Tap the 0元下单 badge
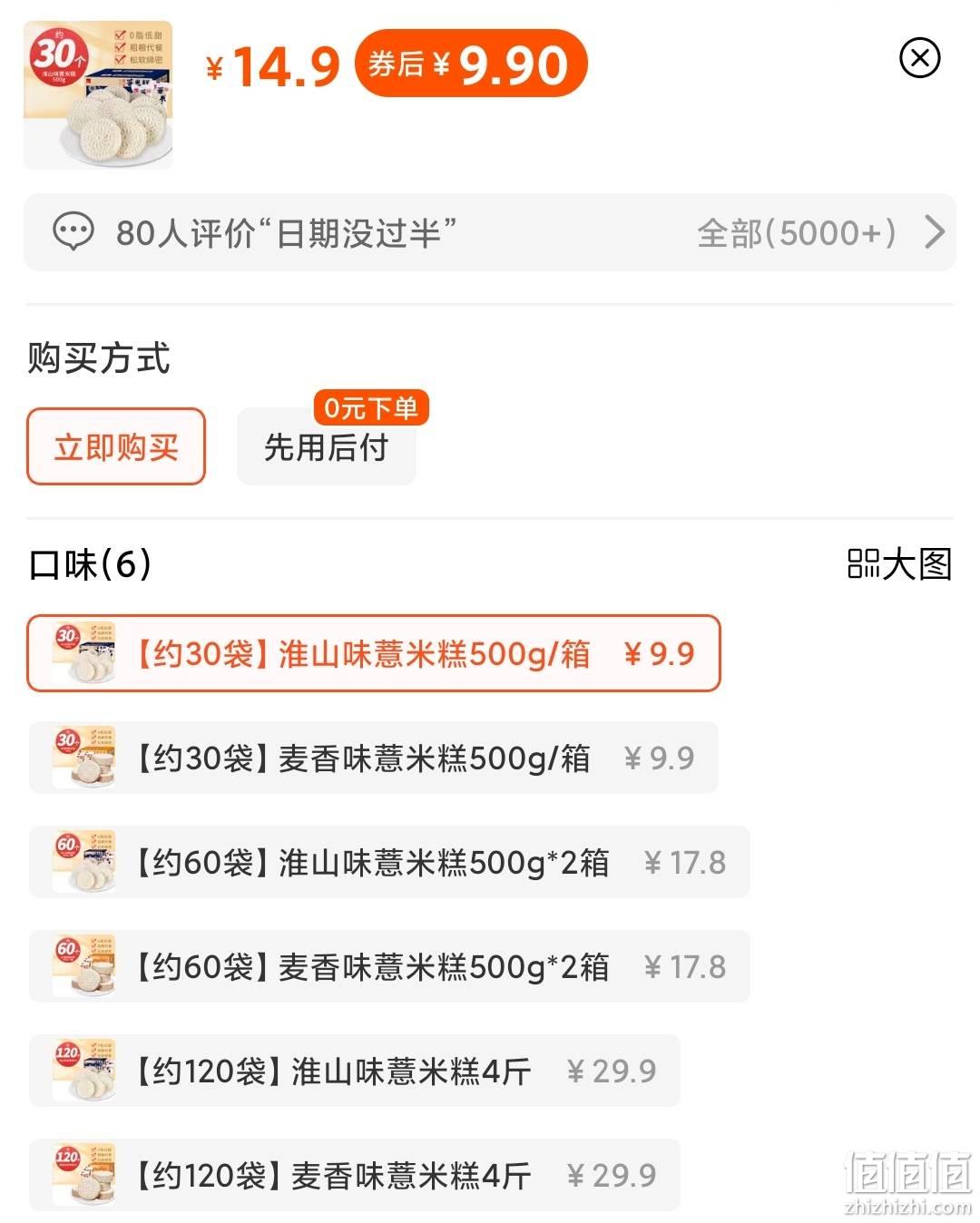The width and height of the screenshot is (980, 1223). (371, 408)
